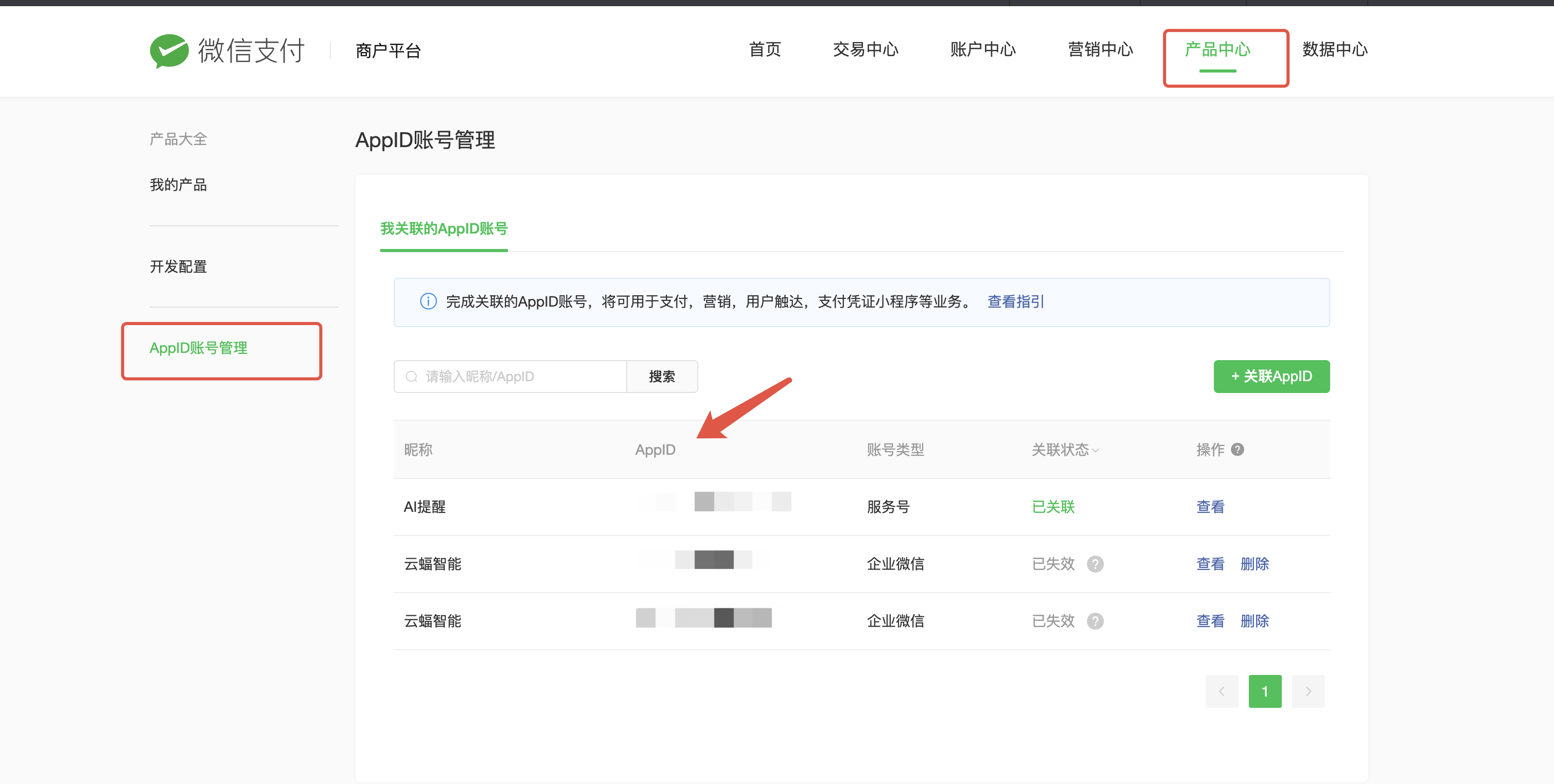Click the AI提醒 nickname cell
This screenshot has width=1554, height=784.
pyautogui.click(x=424, y=507)
